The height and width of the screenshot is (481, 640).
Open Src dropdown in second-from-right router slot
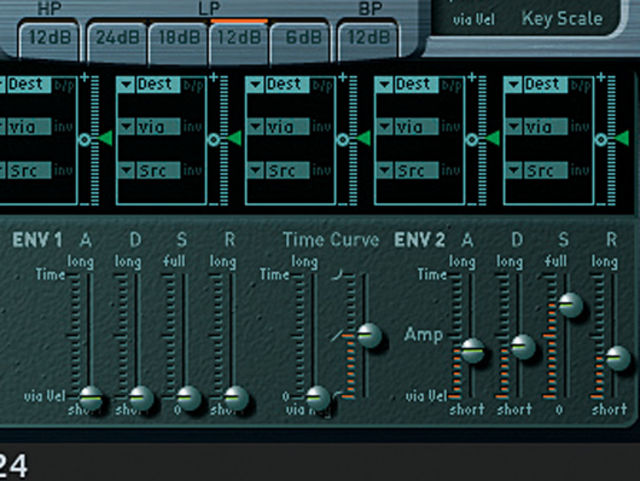click(x=407, y=170)
